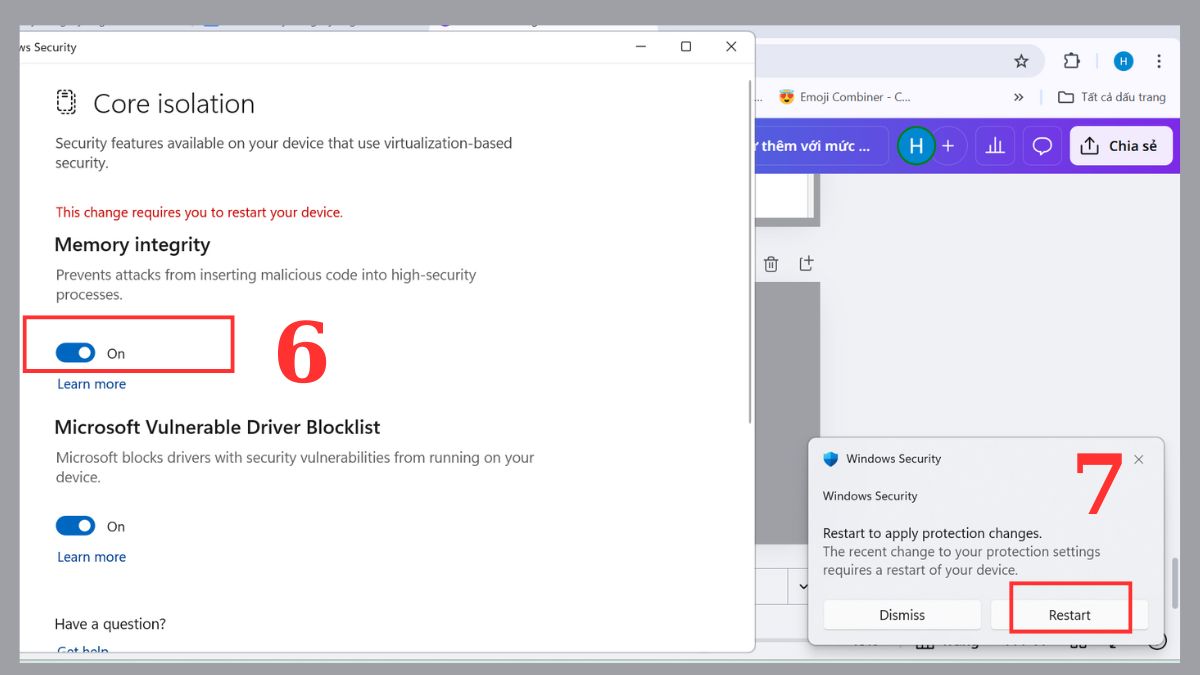Open the comments speech bubble icon in Canva

(1042, 146)
